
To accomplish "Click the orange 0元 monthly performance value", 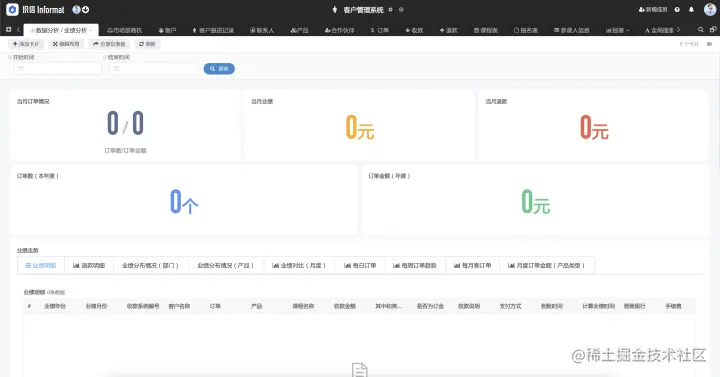I will (360, 127).
